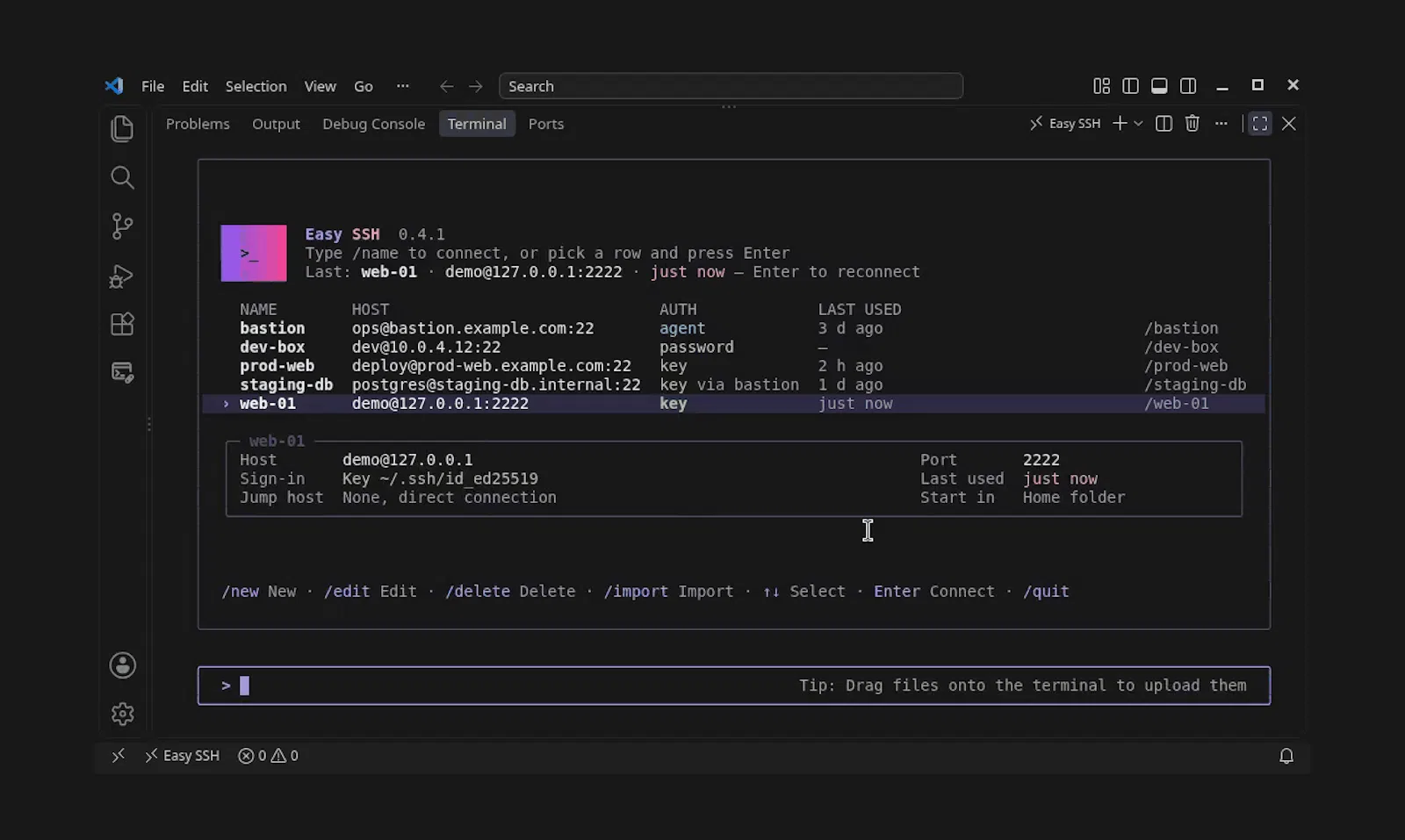
Task: Select the dev-box host row
Action: click(733, 347)
